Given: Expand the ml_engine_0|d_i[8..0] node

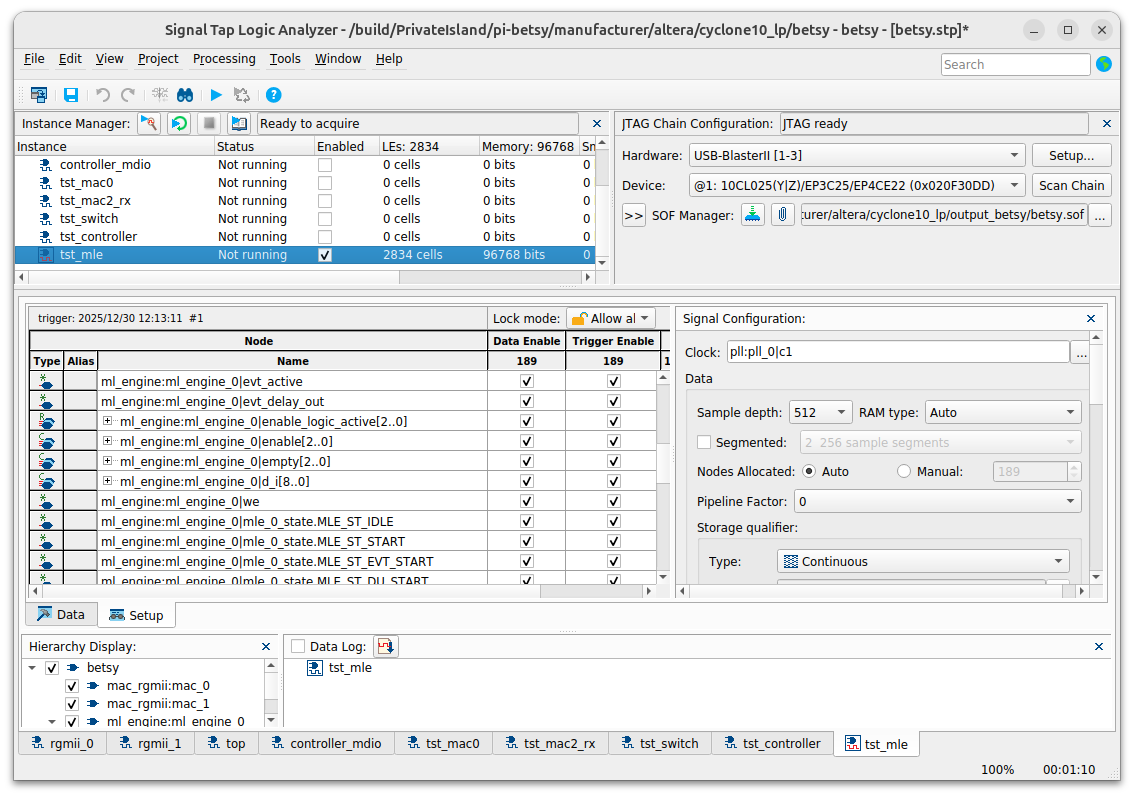Looking at the screenshot, I should (108, 482).
